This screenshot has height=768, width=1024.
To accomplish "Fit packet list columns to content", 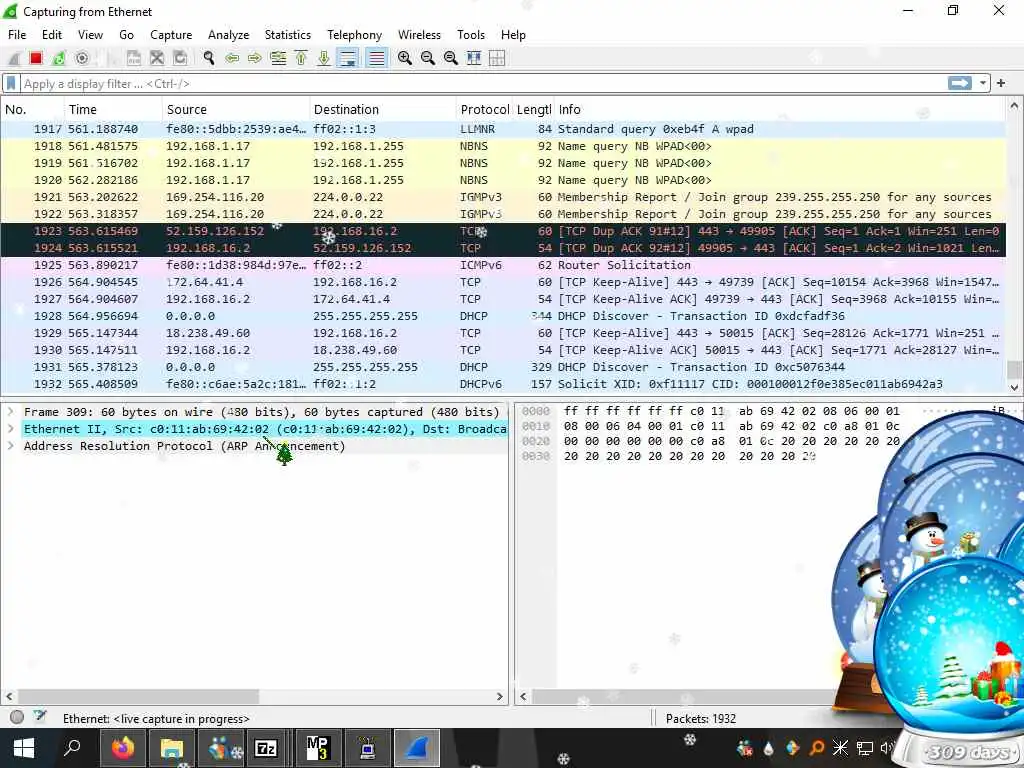I will [474, 58].
